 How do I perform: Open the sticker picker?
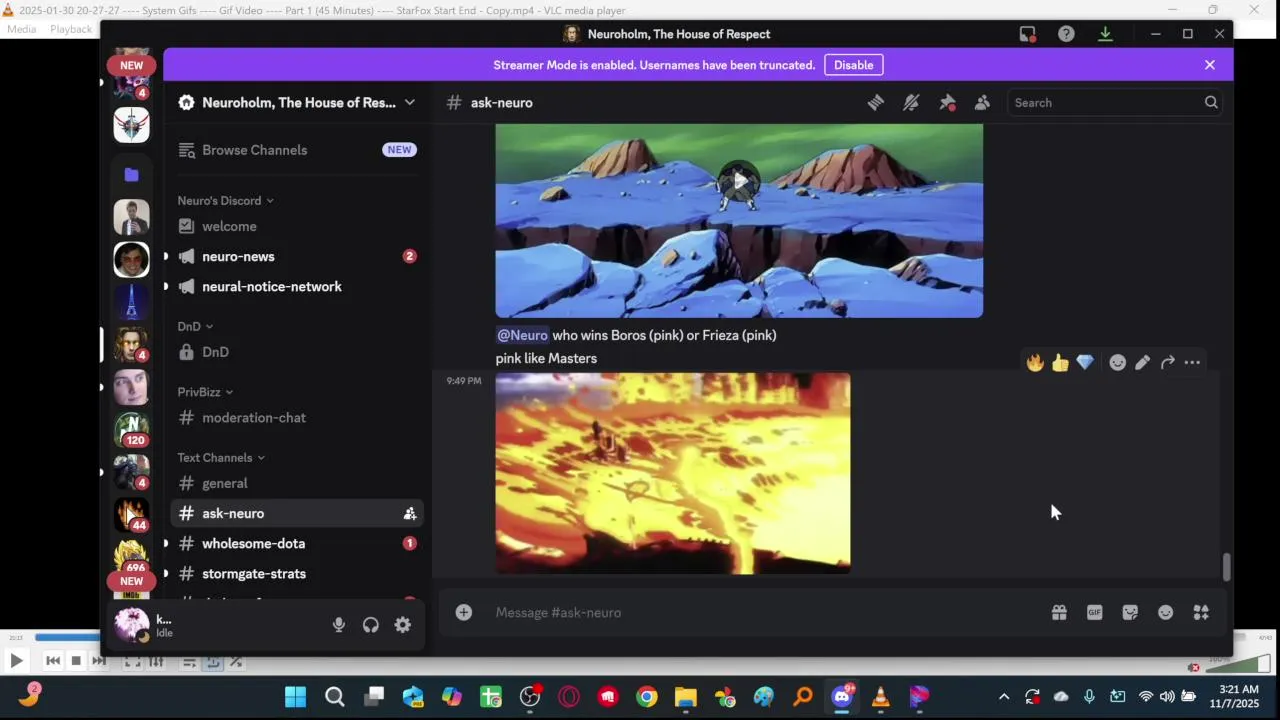1130,612
